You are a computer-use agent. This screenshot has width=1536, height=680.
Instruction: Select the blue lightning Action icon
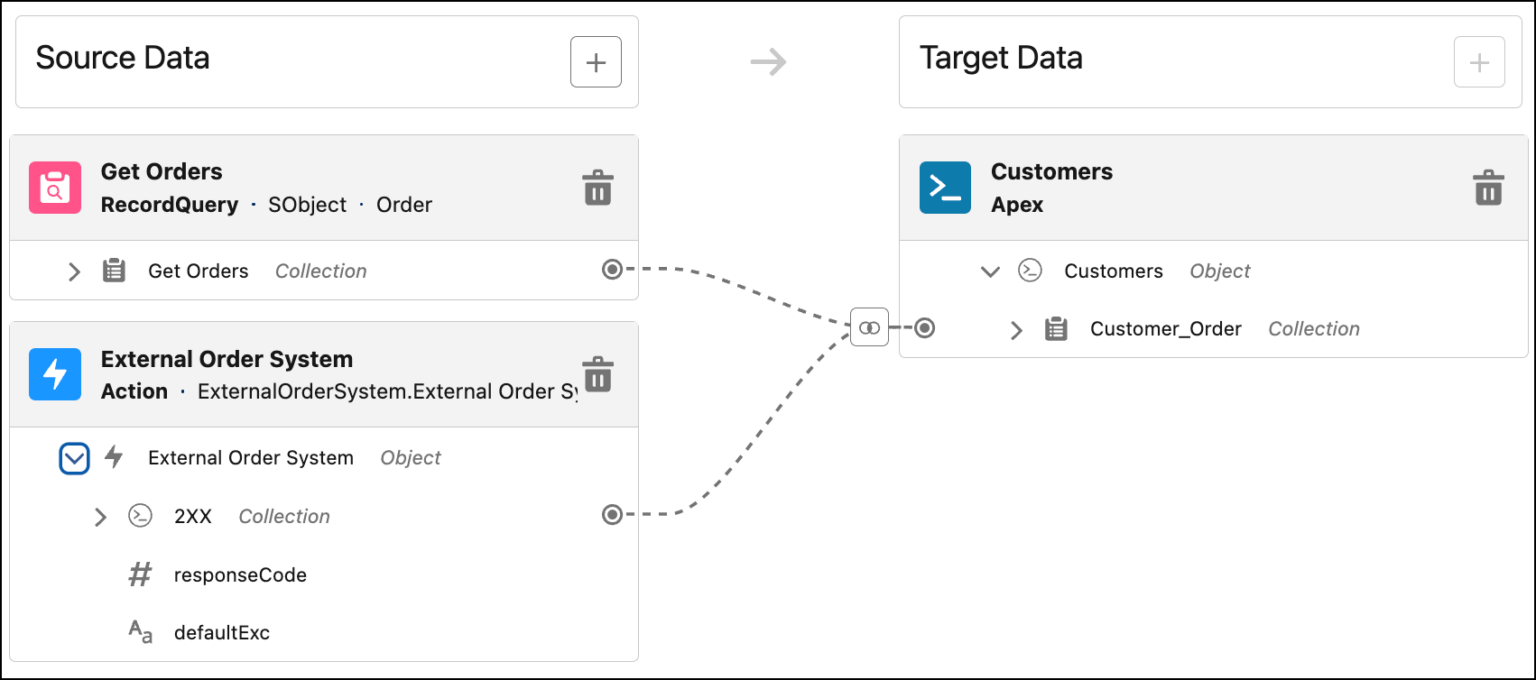pos(55,374)
